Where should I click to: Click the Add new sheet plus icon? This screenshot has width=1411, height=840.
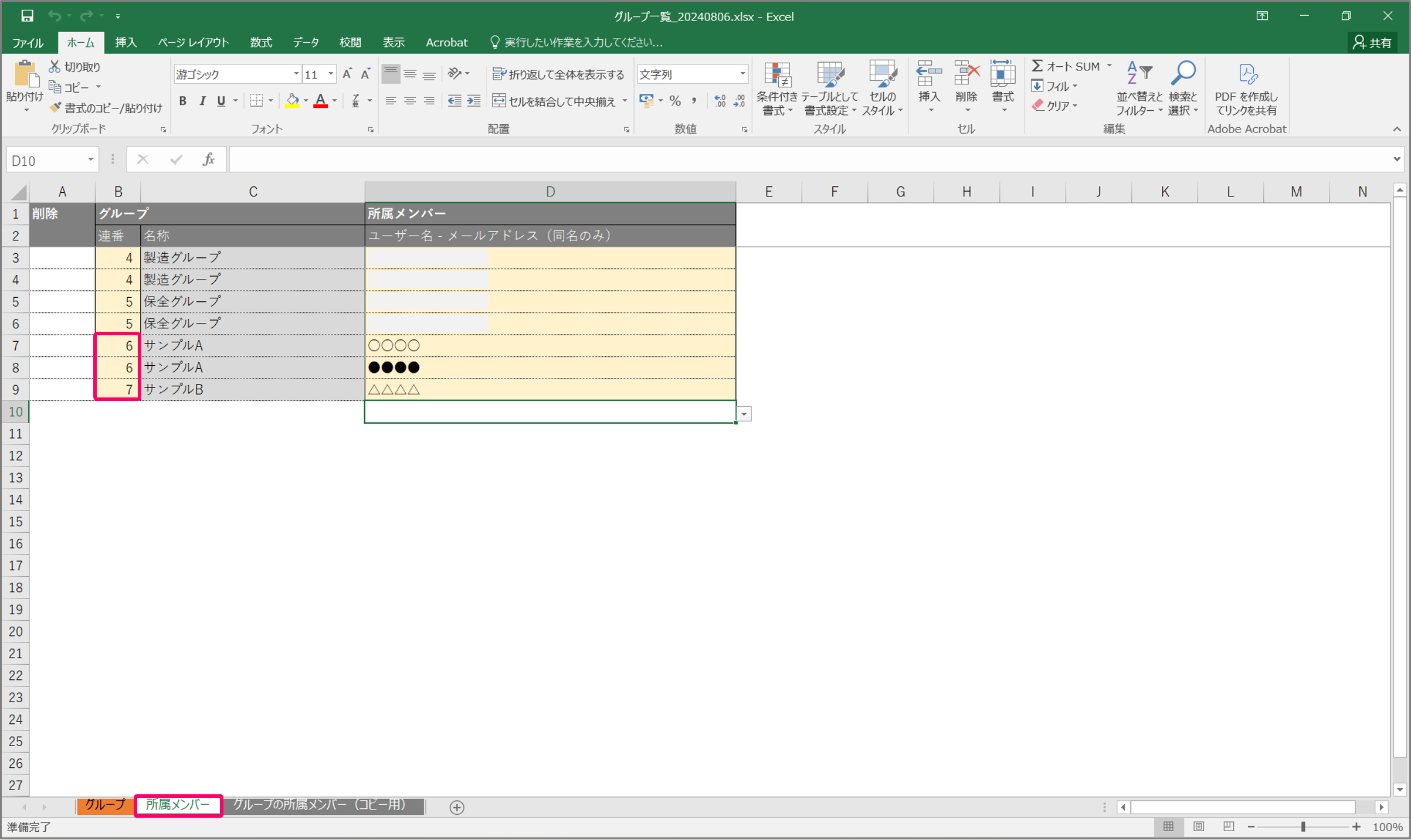(457, 807)
